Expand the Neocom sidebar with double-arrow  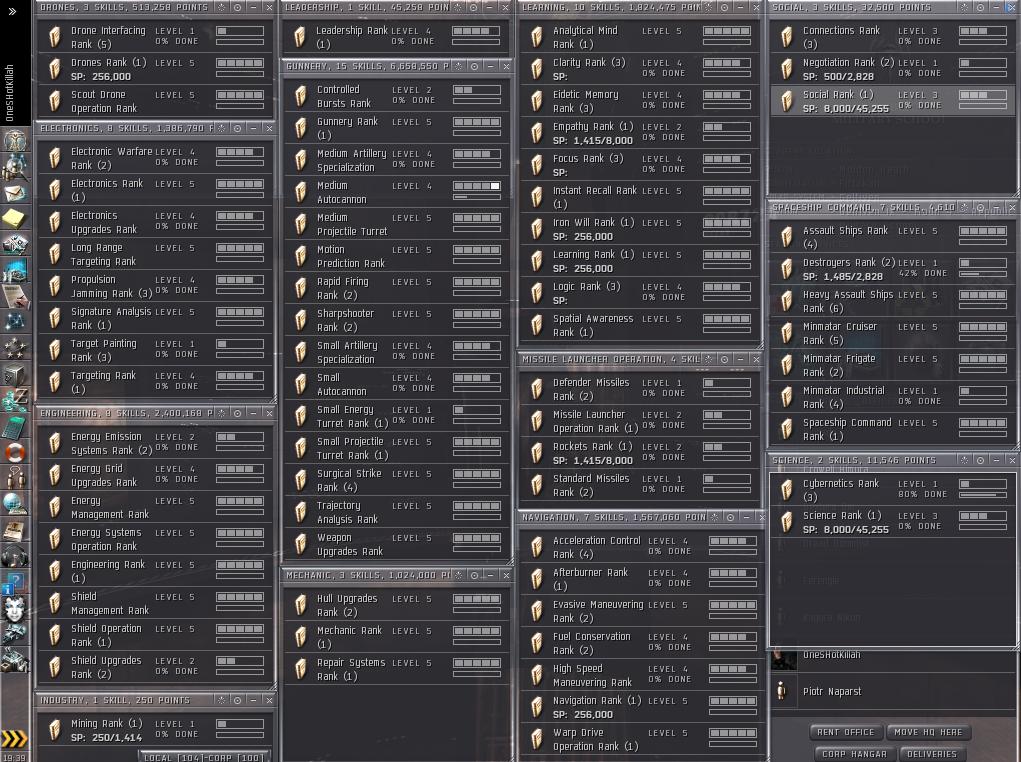coord(12,11)
